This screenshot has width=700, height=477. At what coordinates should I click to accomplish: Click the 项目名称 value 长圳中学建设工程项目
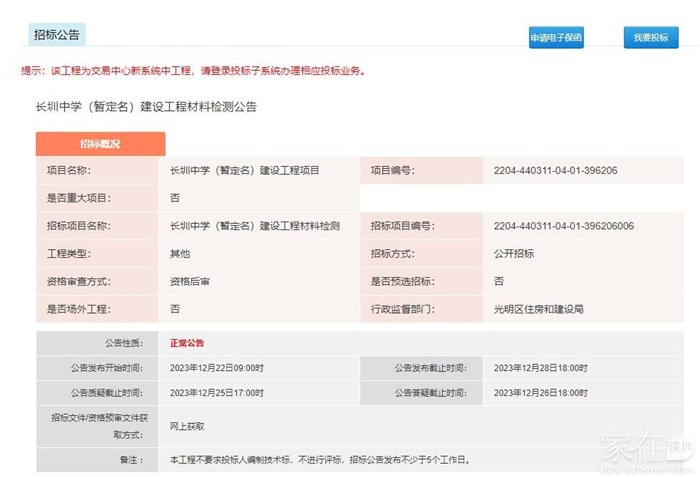244,170
